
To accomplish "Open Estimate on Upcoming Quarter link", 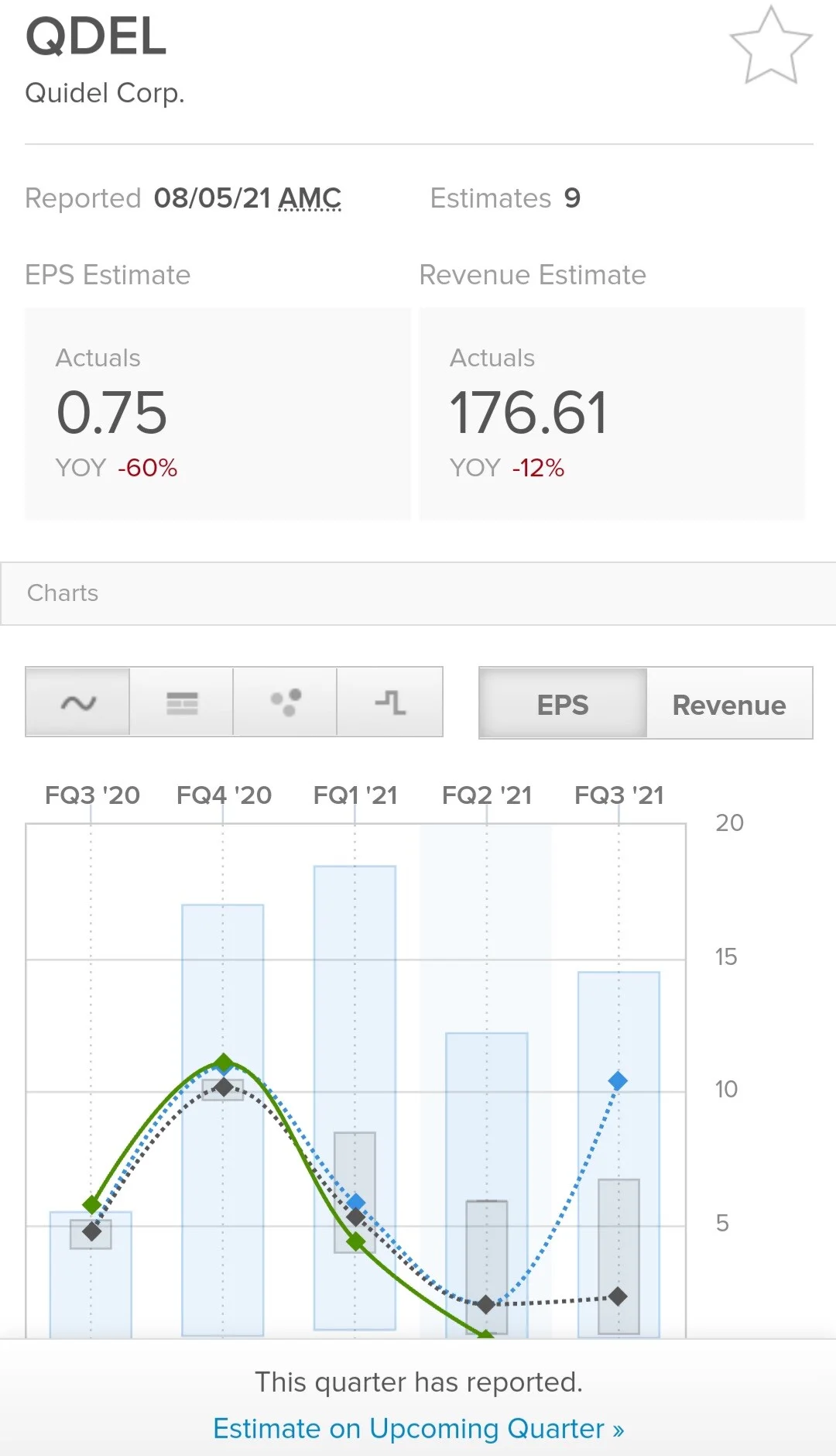I will click(418, 1428).
